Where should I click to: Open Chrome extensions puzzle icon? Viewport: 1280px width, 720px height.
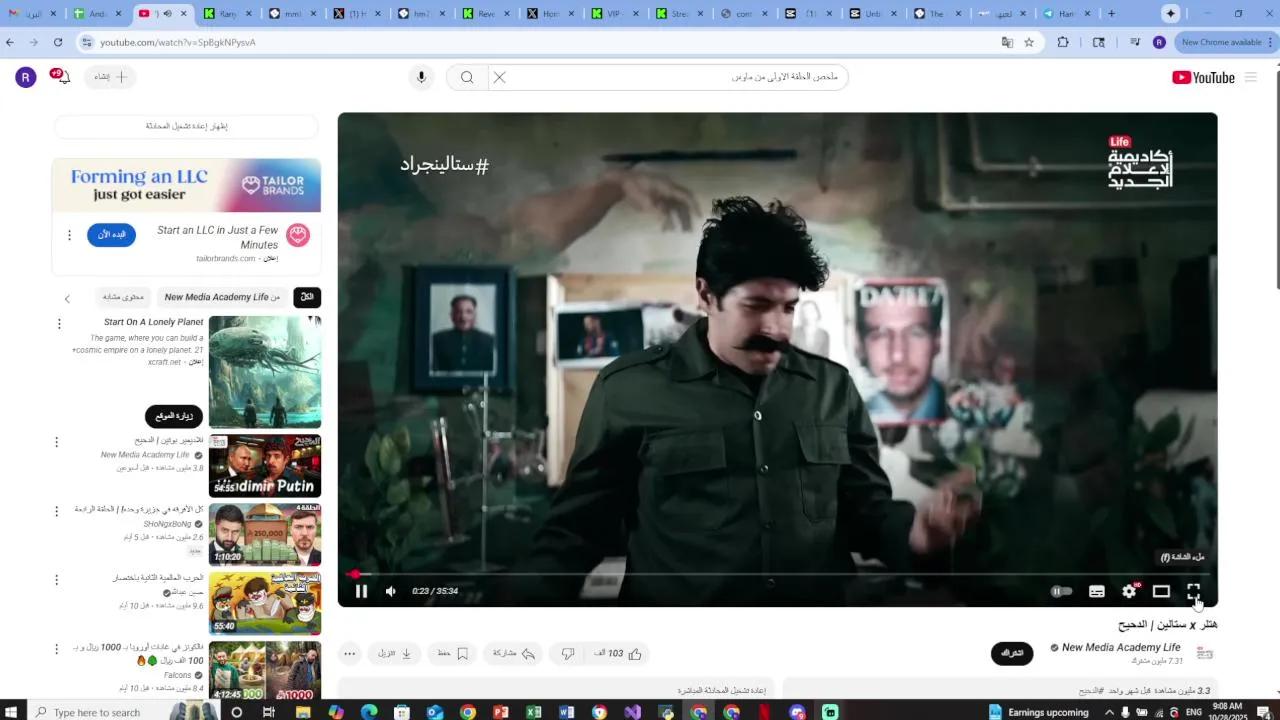[x=1063, y=42]
